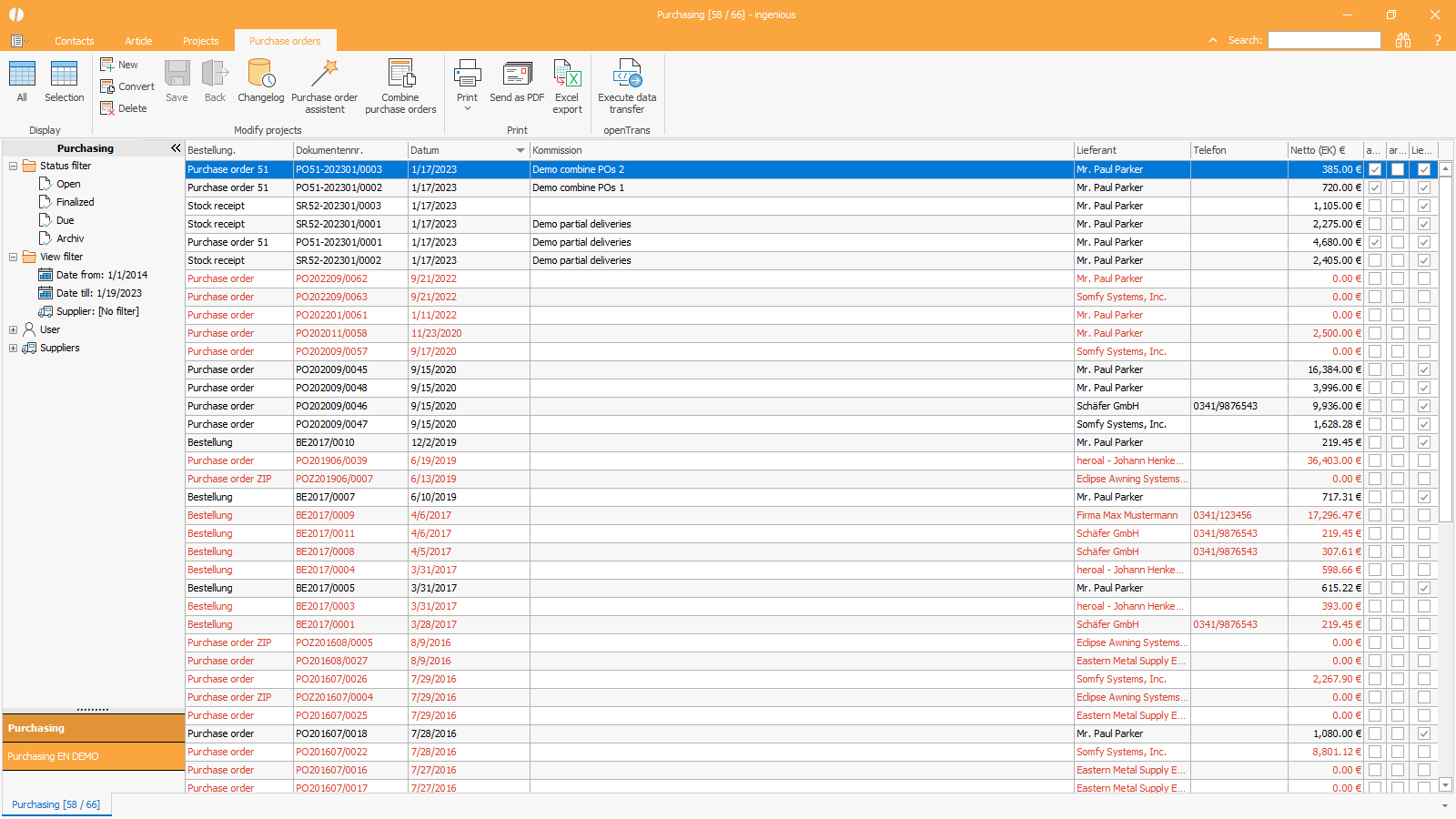Open the Projects tab
Screen dimensions: 1456x819
click(200, 41)
